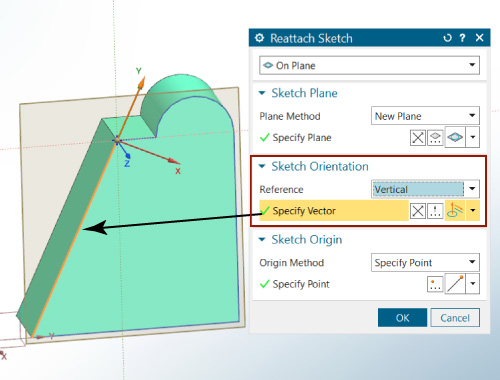500x380 pixels.
Task: Collapse the Sketch Orientation section
Action: click(x=262, y=166)
